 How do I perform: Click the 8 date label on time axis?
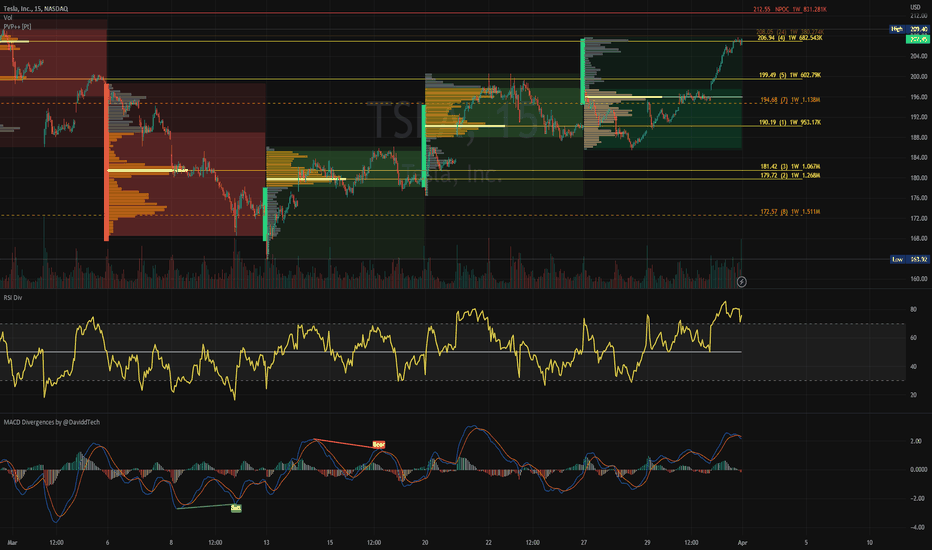[171, 543]
